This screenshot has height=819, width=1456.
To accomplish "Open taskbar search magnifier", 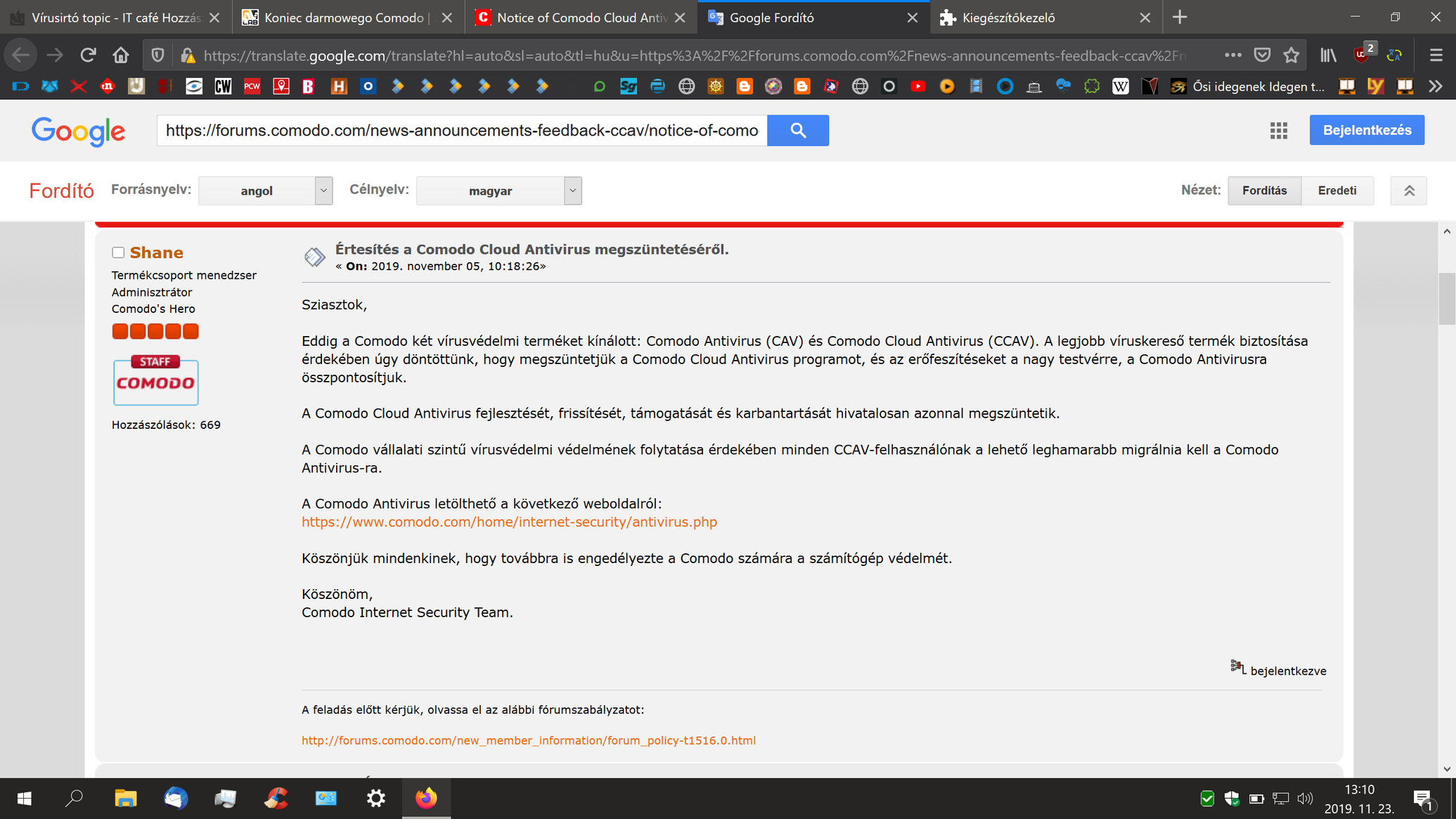I will (74, 798).
